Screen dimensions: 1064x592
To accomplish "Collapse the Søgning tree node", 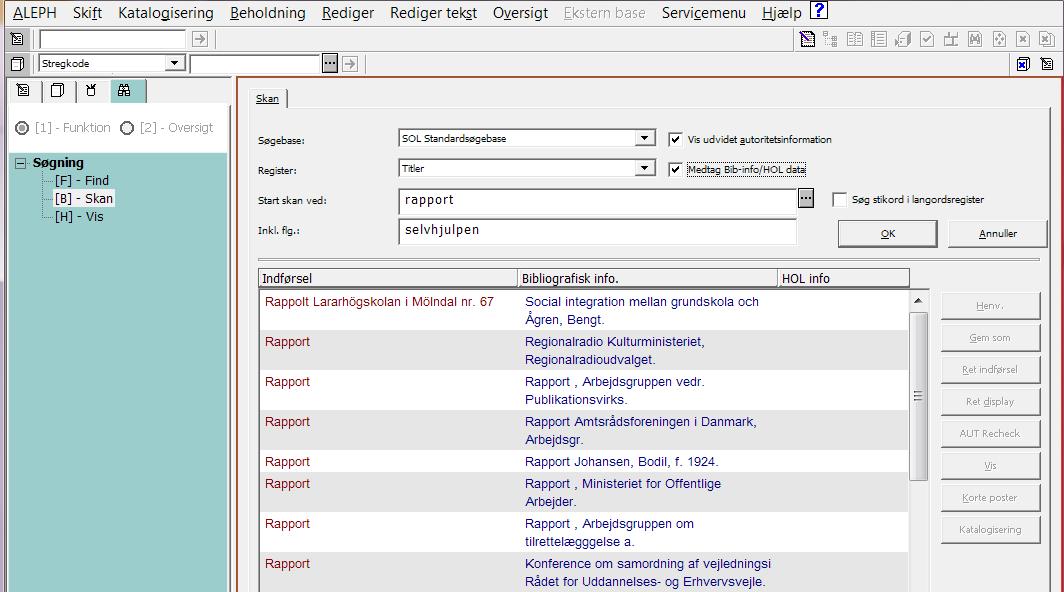I will (20, 163).
